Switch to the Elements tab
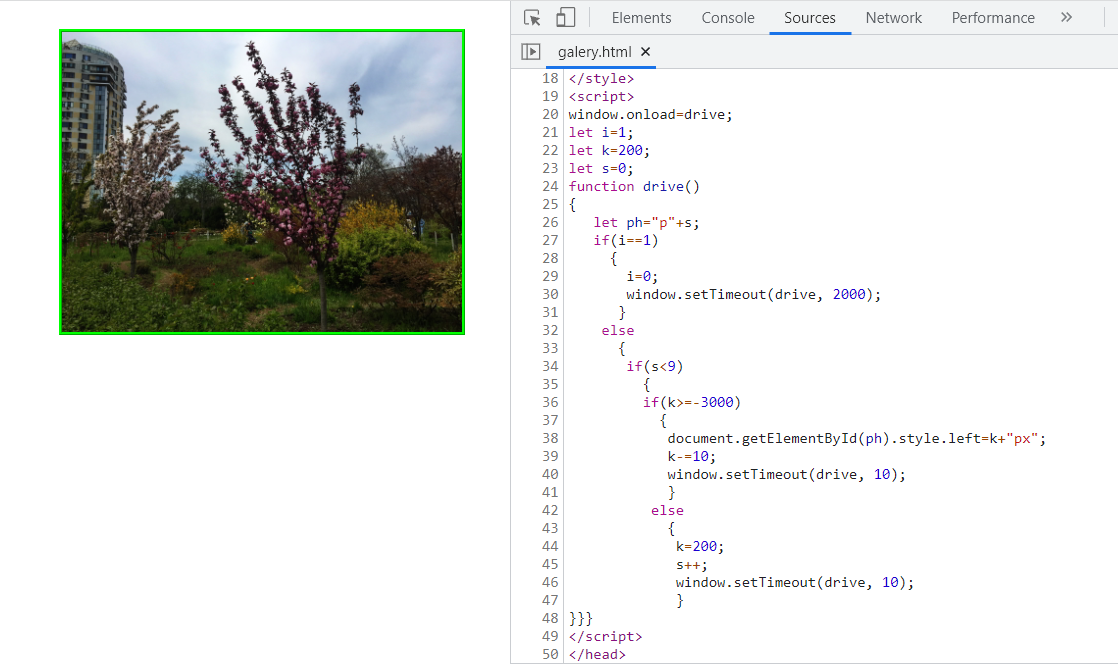Image resolution: width=1118 pixels, height=664 pixels. click(641, 18)
